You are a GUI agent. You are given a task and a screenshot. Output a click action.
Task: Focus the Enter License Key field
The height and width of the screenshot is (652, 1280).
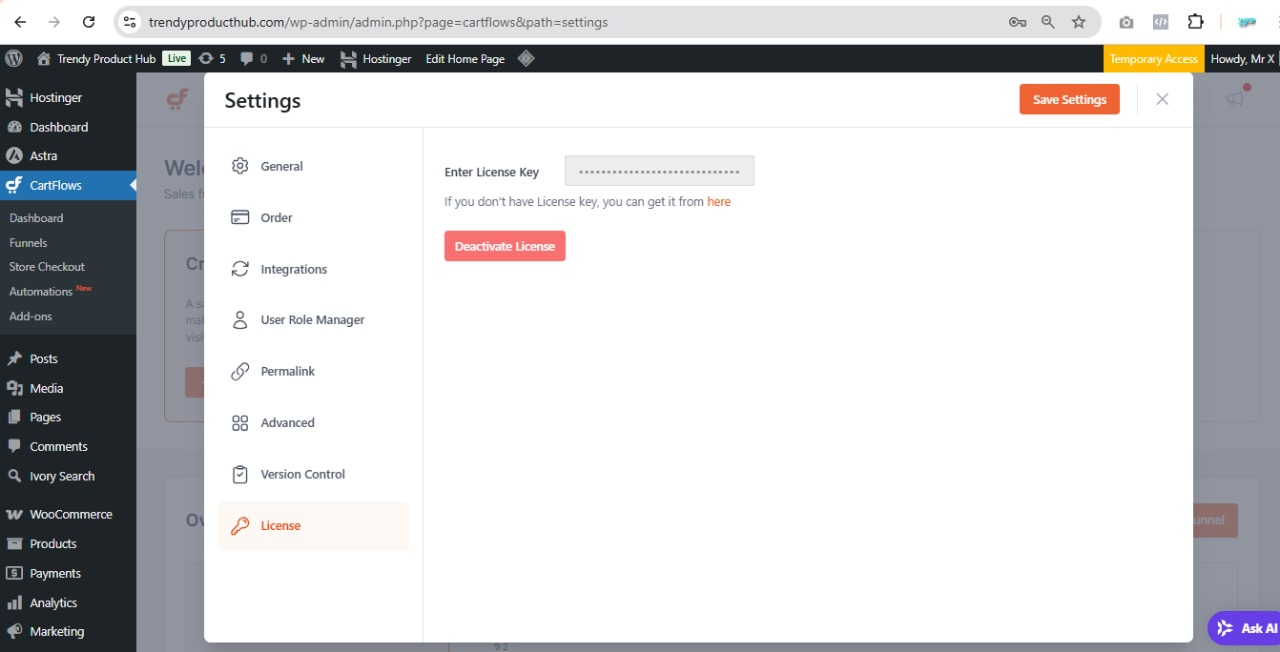pos(659,171)
